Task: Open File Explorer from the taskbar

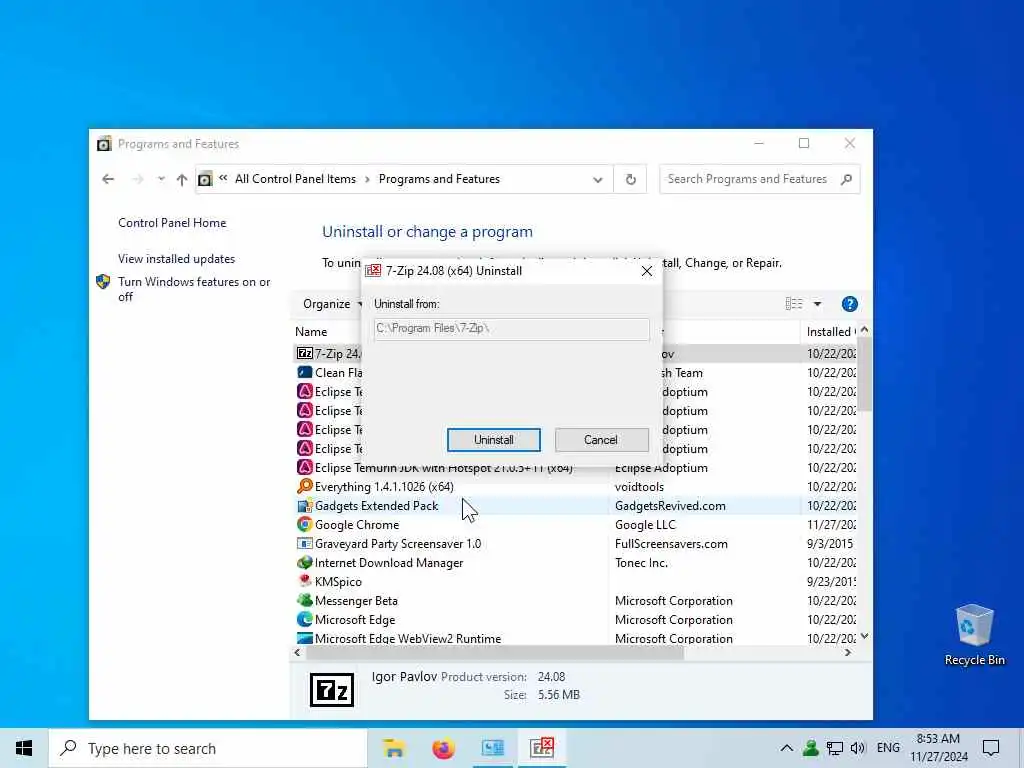Action: coord(394,748)
